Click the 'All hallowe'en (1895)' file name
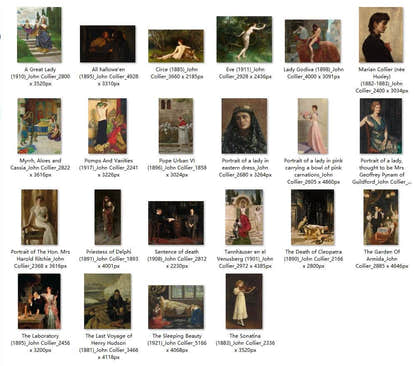416x366 pixels. [x=109, y=76]
